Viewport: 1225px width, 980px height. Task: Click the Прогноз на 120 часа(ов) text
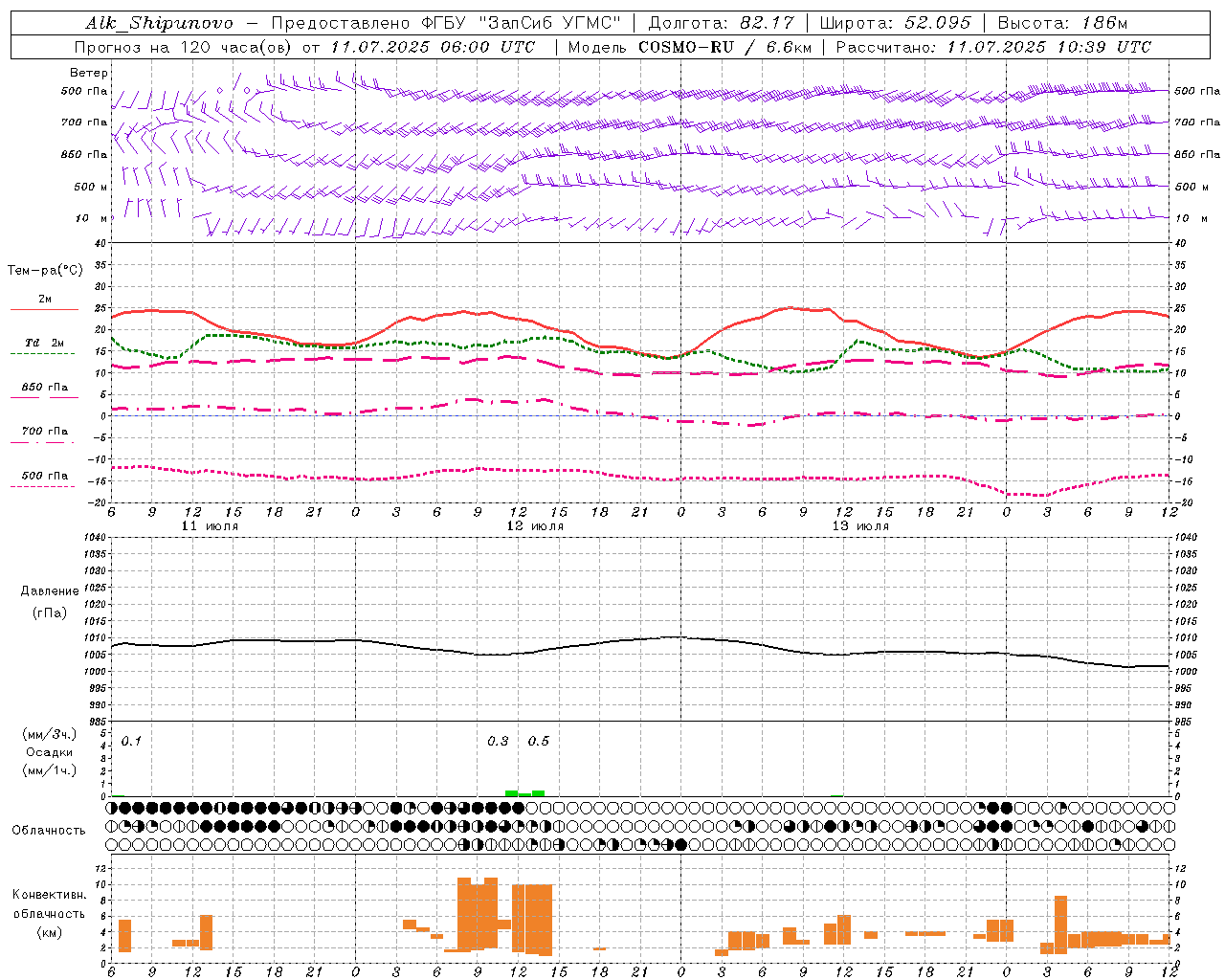pyautogui.click(x=185, y=47)
